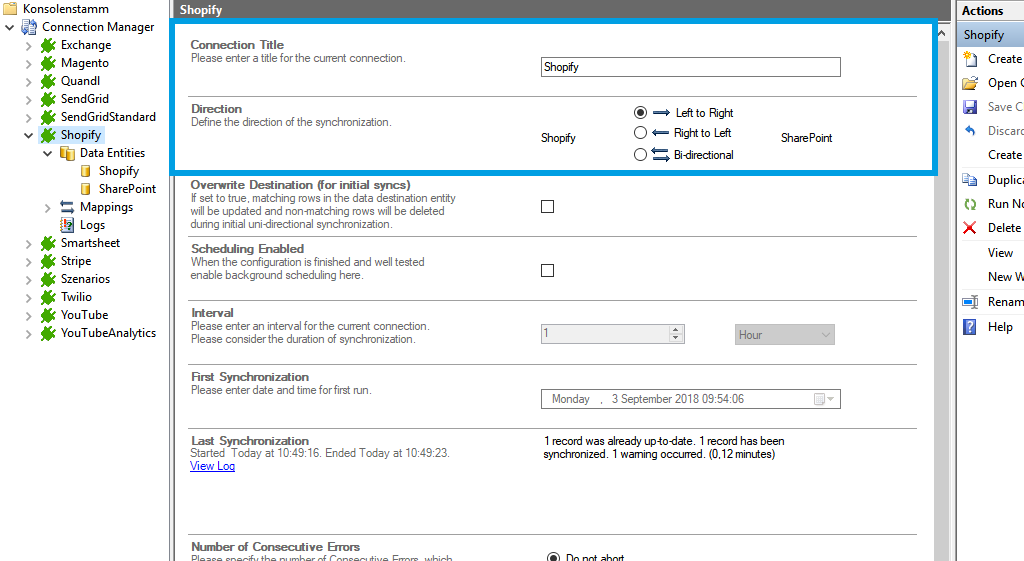Tick the Scheduling Enabled checkbox

coord(547,271)
